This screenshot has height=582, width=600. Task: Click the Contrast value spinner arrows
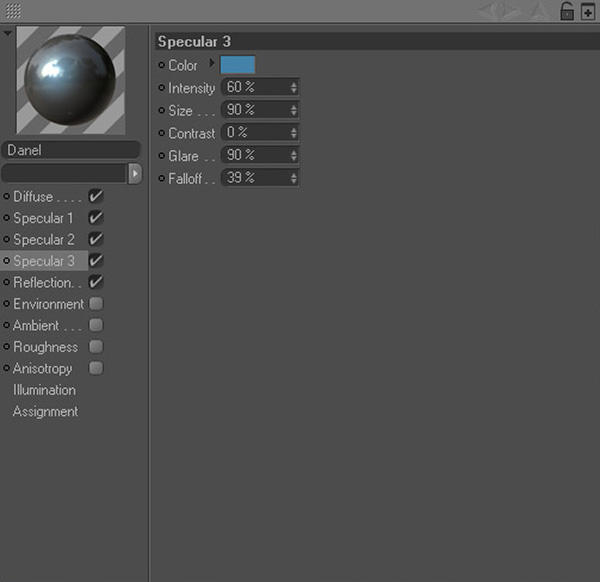[x=293, y=133]
